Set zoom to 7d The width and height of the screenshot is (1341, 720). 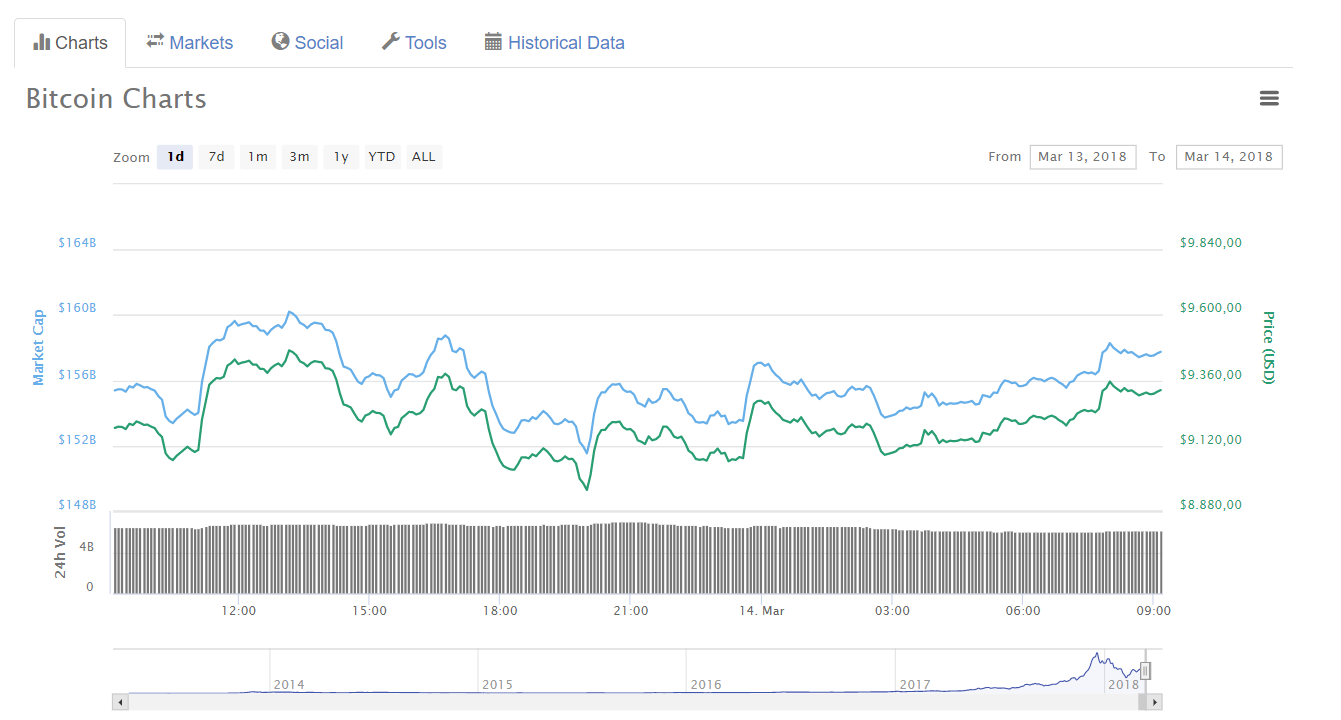pyautogui.click(x=216, y=157)
